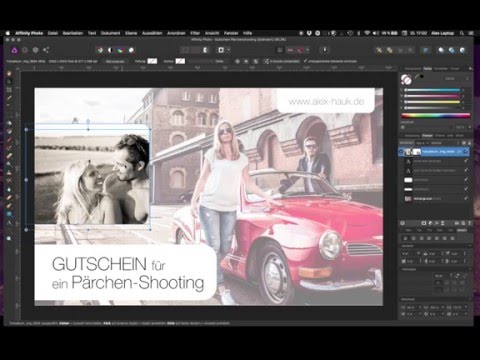Select the Zoom tool in left toolbar
Screen dimensions: 480x360
tap(9, 238)
